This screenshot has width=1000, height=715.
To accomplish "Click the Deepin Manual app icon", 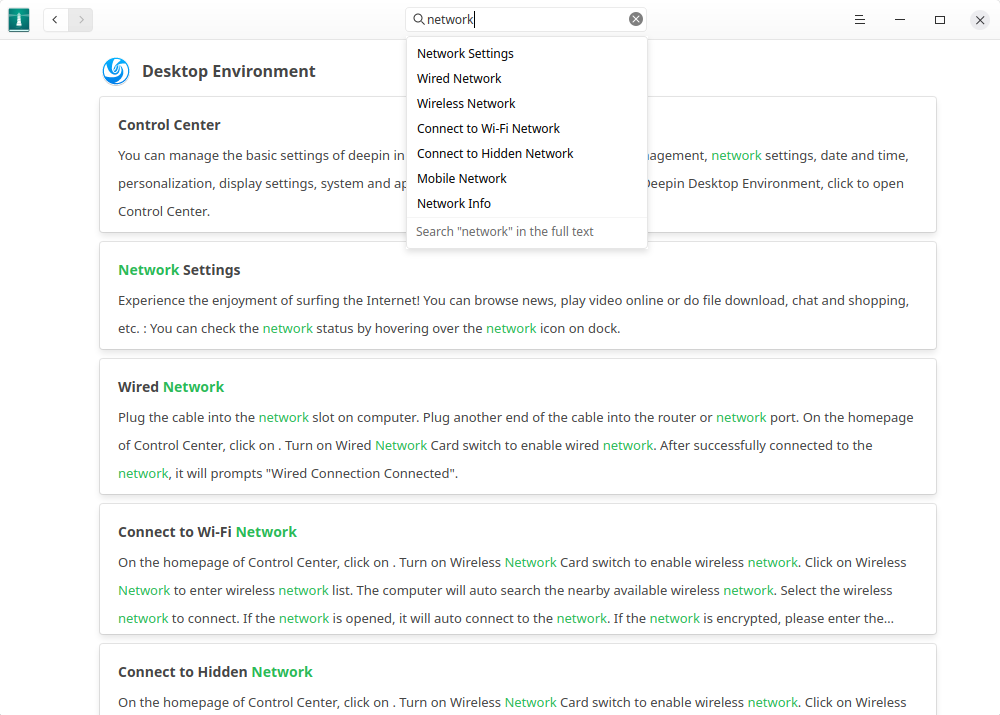I will pyautogui.click(x=19, y=20).
